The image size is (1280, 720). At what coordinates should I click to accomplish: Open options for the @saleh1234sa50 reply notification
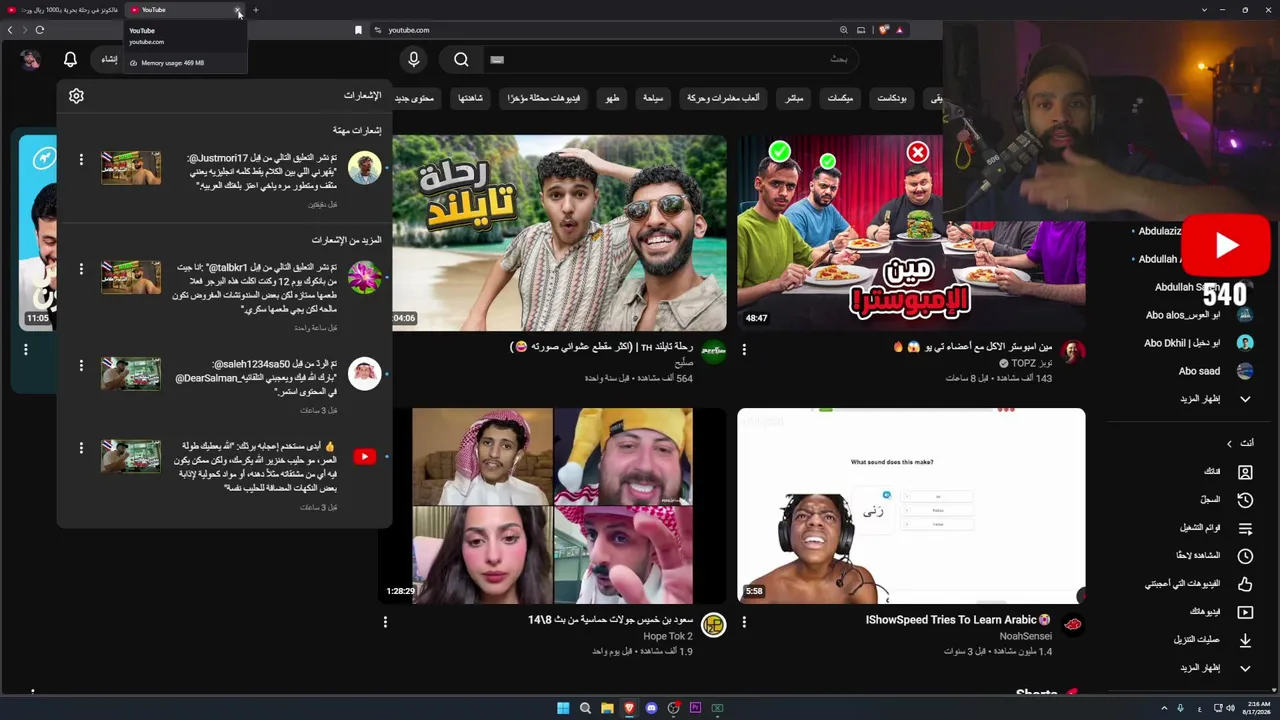pos(82,366)
